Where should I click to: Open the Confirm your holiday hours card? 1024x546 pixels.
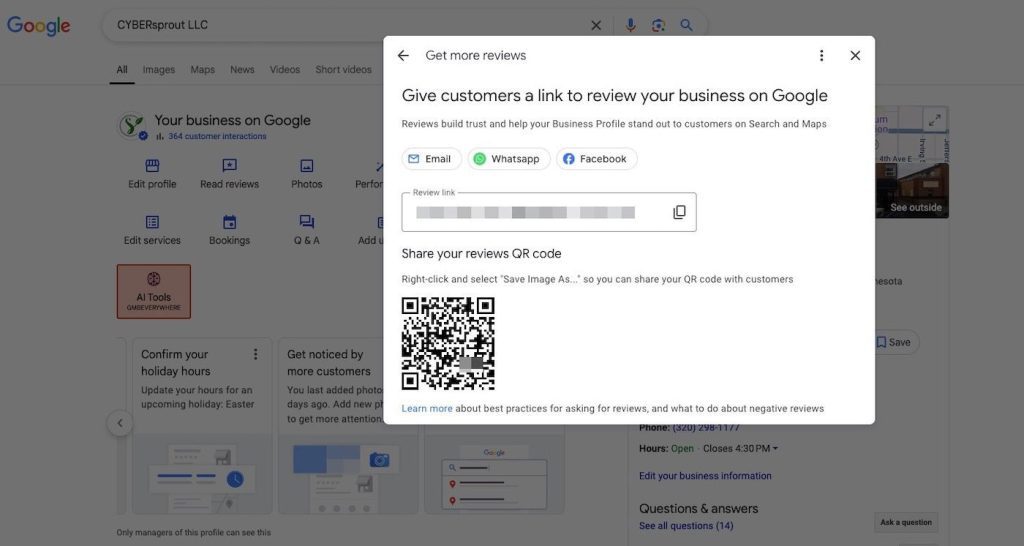point(202,426)
